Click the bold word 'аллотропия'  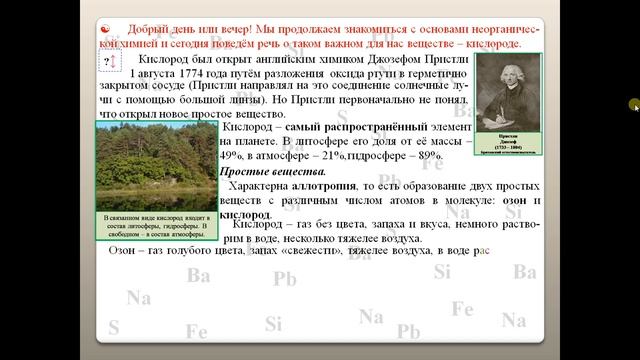324,186
